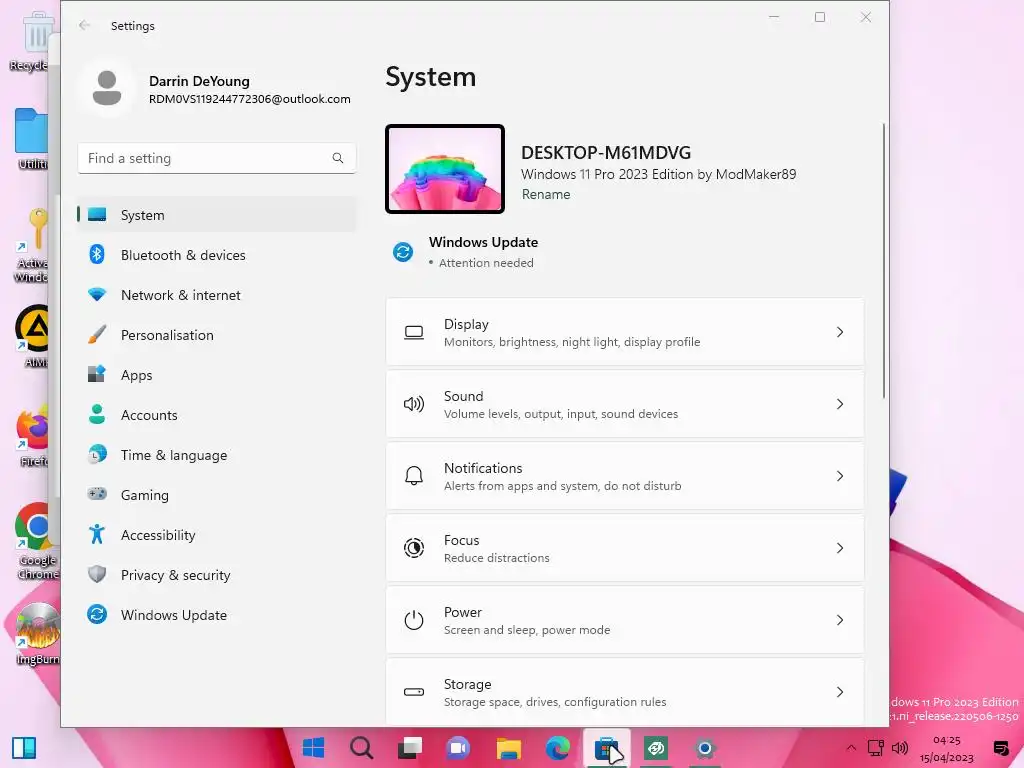Viewport: 1024px width, 768px height.
Task: Open the Start menu on taskbar
Action: click(313, 748)
